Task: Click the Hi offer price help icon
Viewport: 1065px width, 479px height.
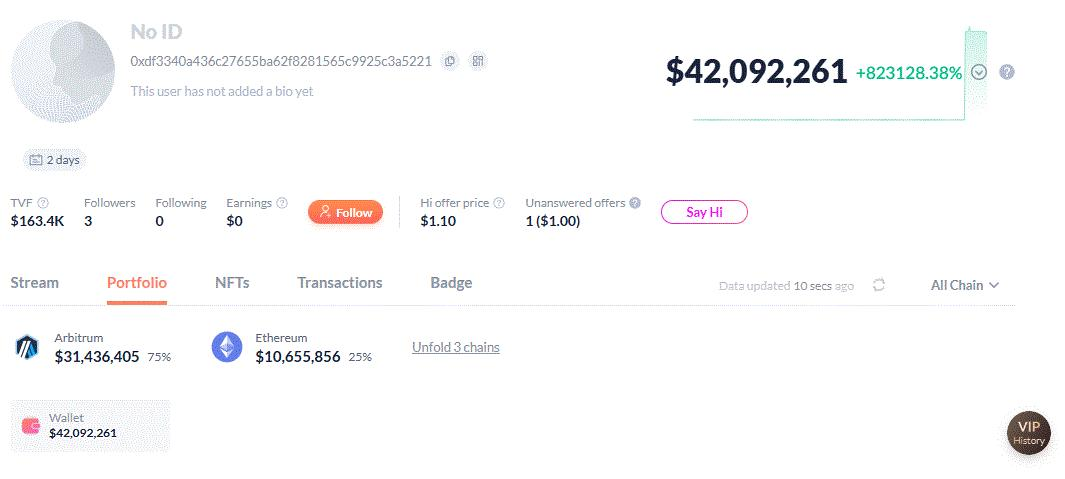Action: (499, 203)
